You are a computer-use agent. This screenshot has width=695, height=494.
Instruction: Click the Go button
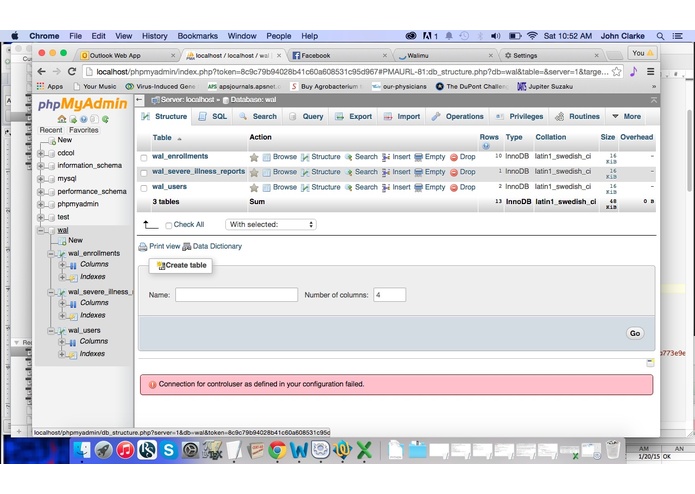(x=635, y=333)
